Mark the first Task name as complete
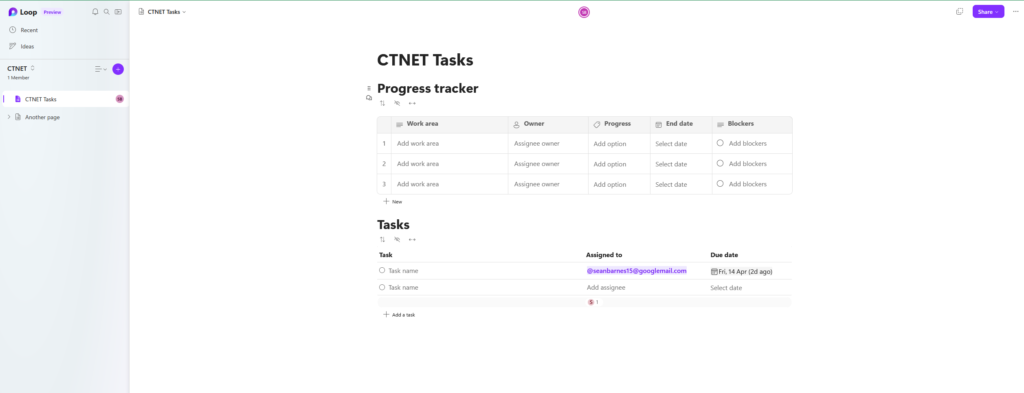Viewport: 1024px width, 393px height. tap(382, 270)
